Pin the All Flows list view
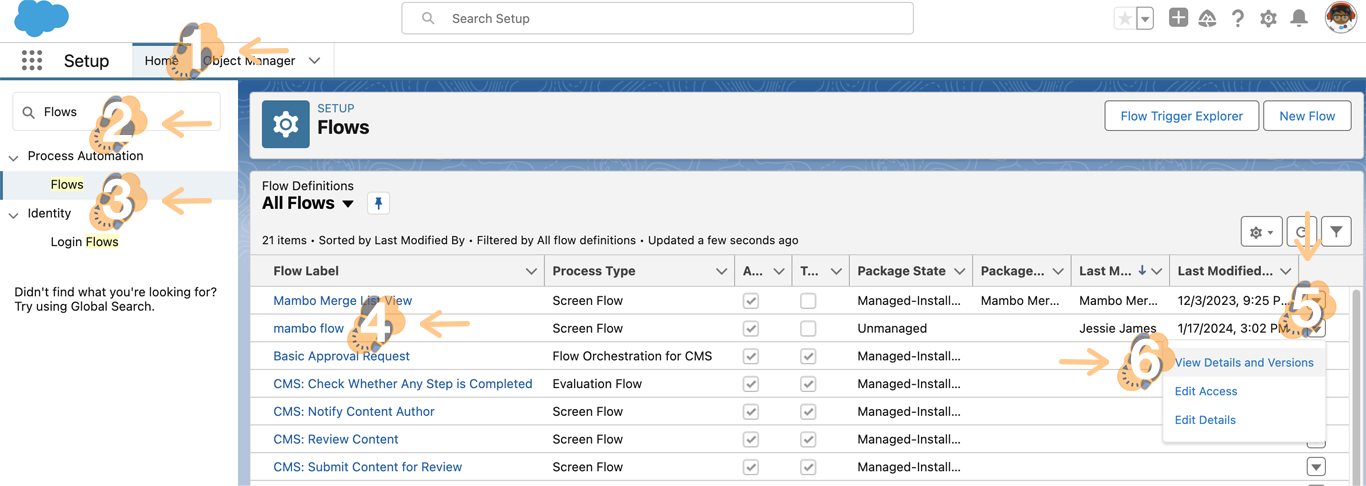Image resolution: width=1366 pixels, height=486 pixels. [378, 203]
